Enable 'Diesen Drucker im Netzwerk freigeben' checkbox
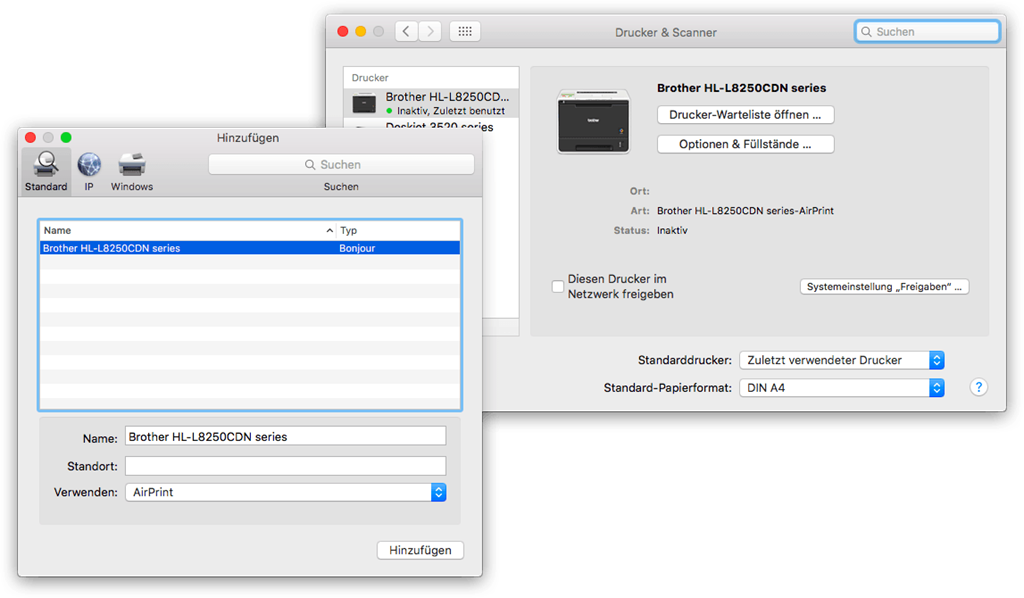Image resolution: width=1024 pixels, height=598 pixels. coord(558,287)
